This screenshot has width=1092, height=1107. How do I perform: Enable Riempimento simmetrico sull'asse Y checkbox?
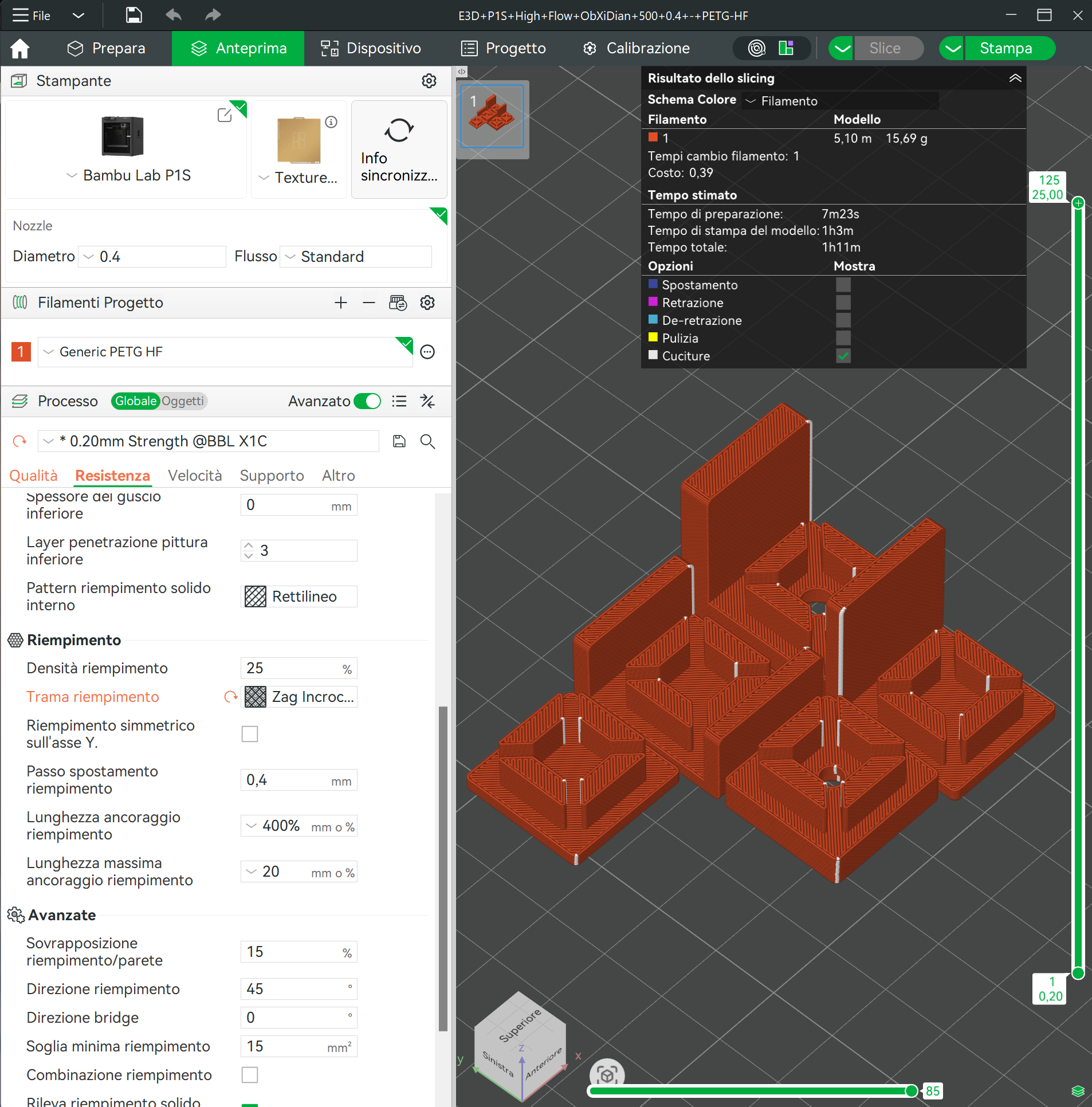click(250, 734)
